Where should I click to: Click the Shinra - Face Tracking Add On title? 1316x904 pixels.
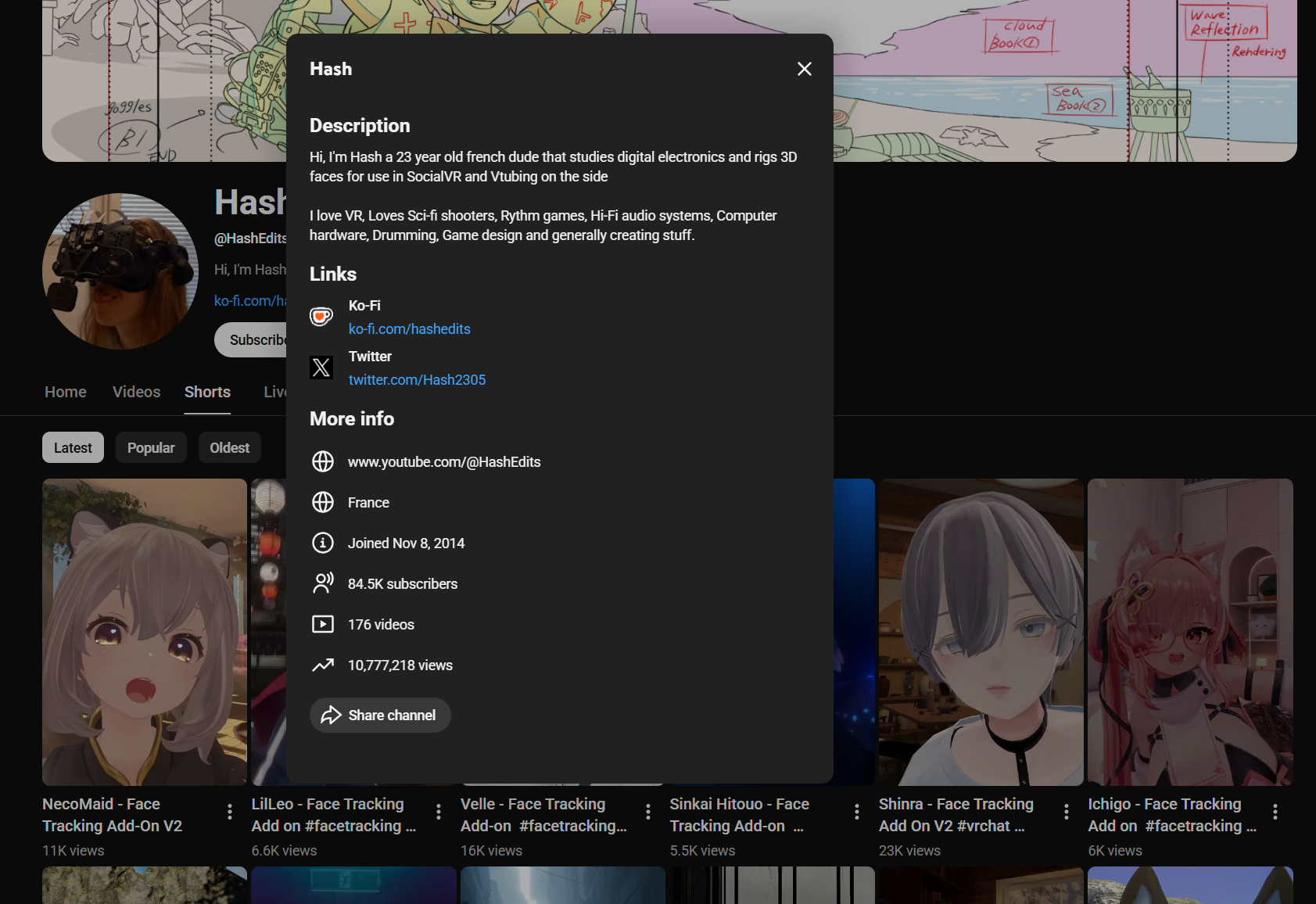pyautogui.click(x=956, y=815)
